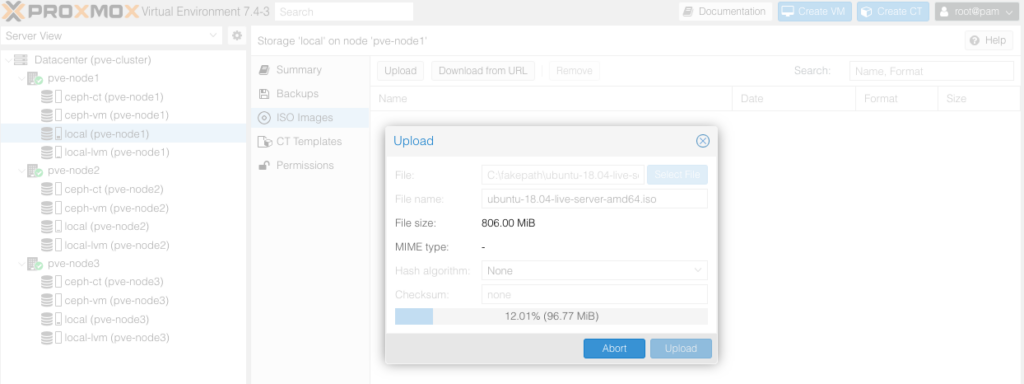Open Server View settings gear
The image size is (1024, 384).
point(237,36)
